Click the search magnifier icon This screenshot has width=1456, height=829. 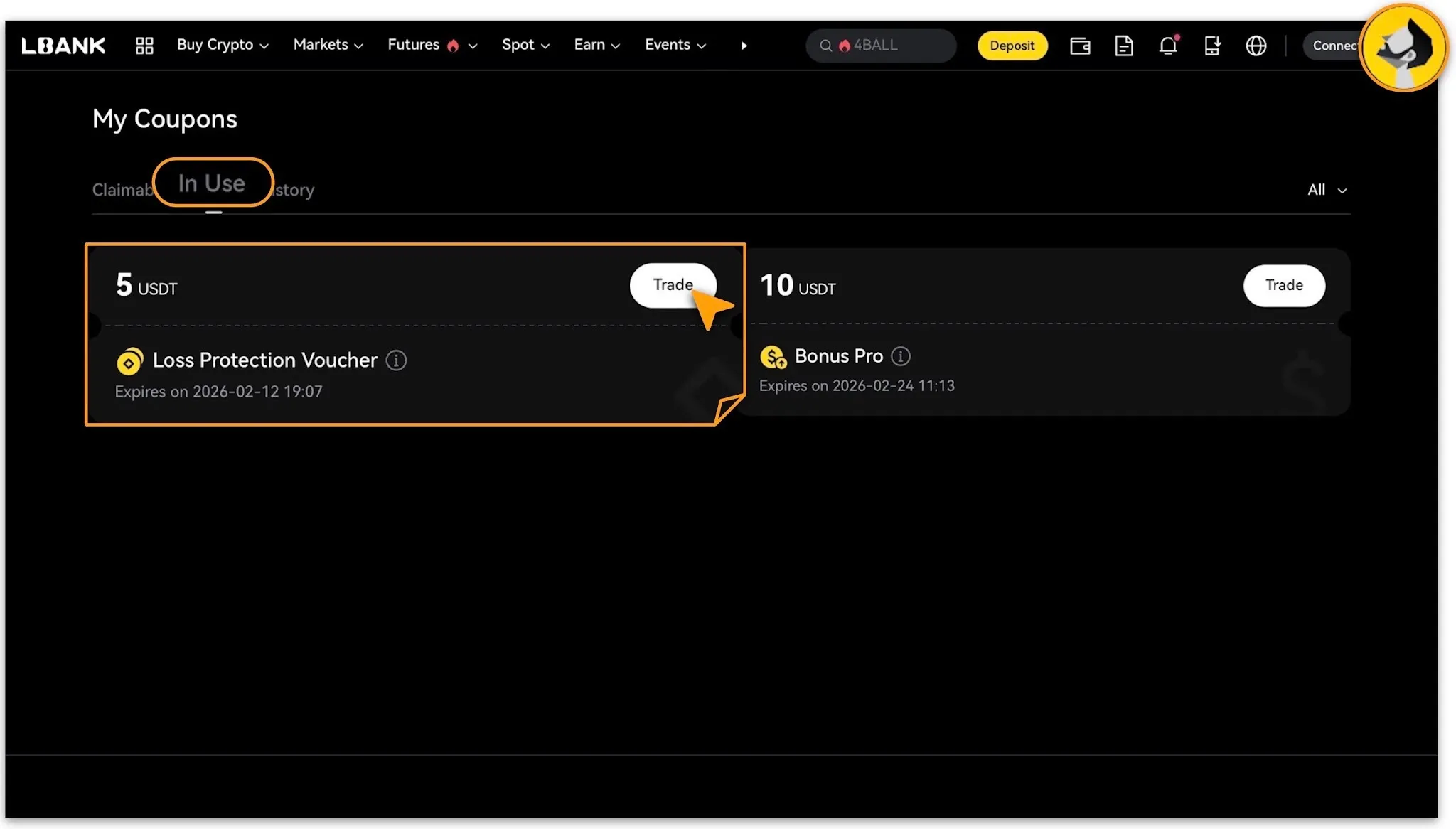click(825, 46)
